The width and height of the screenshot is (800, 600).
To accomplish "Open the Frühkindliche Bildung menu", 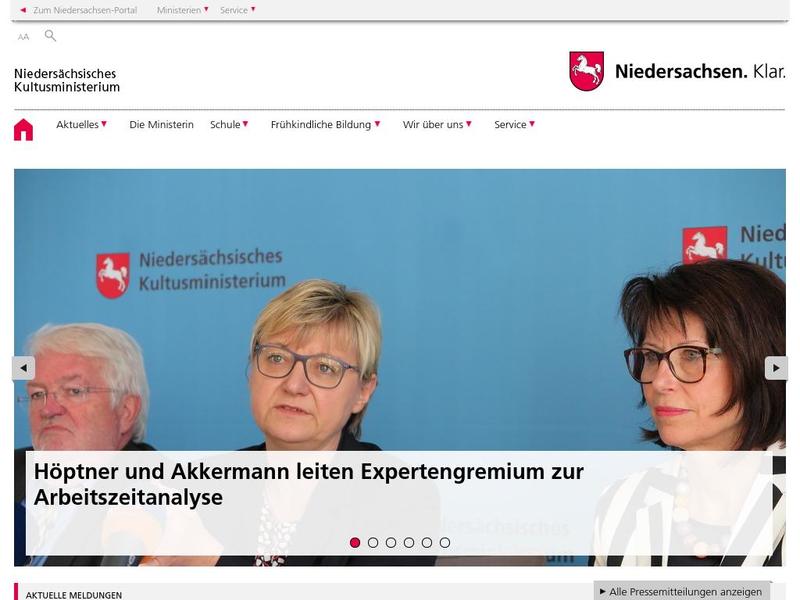I will click(326, 124).
